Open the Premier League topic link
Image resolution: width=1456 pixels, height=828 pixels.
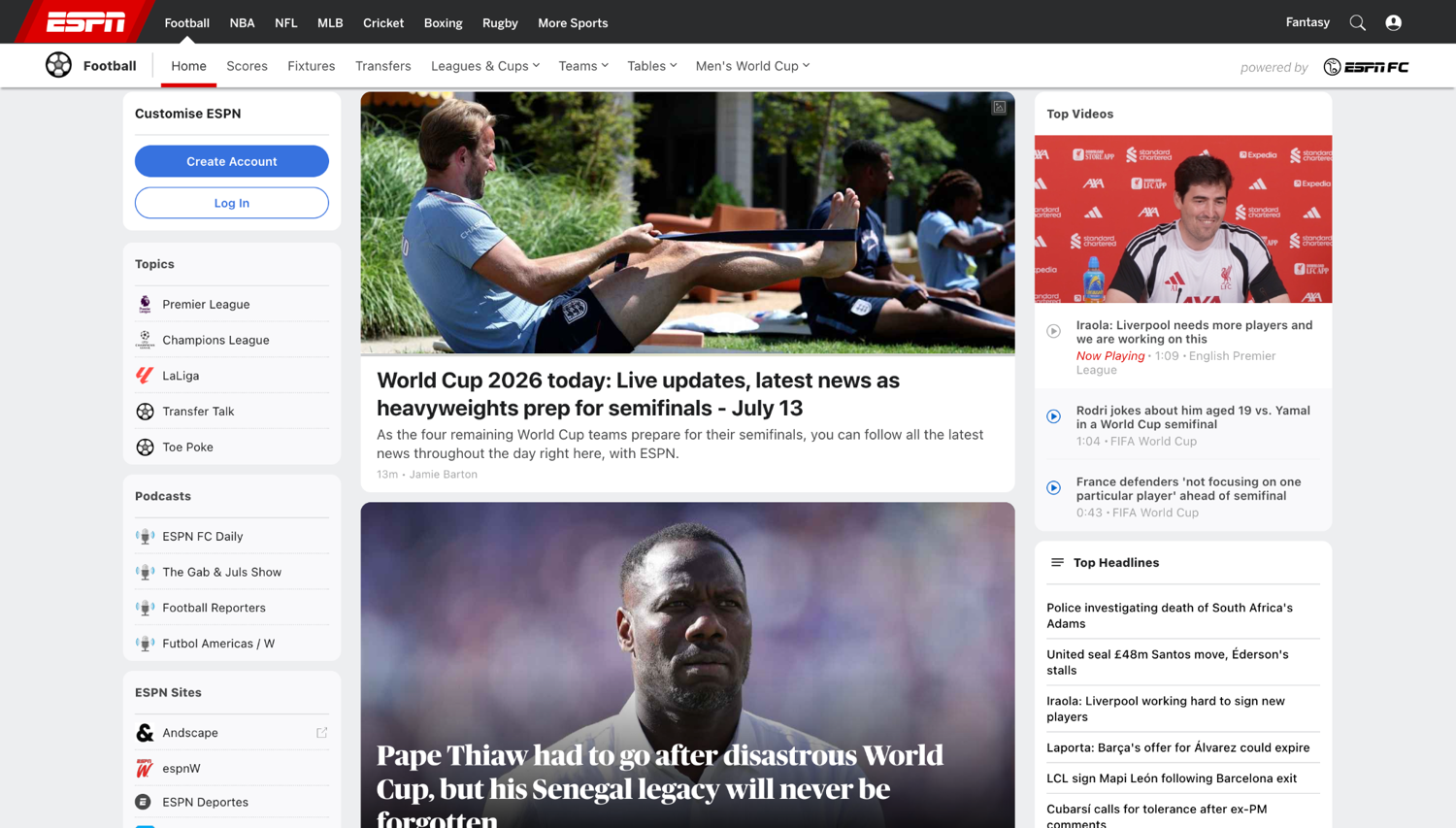coord(206,304)
